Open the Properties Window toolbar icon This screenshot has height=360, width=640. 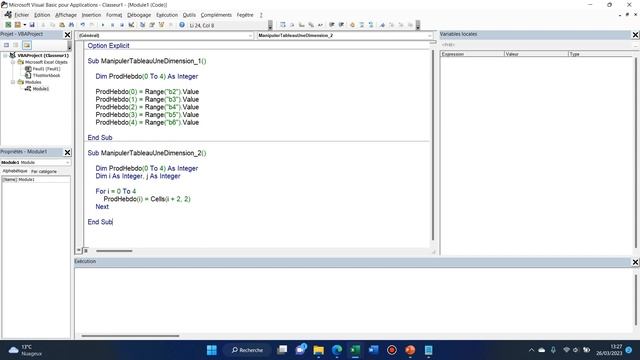point(152,25)
